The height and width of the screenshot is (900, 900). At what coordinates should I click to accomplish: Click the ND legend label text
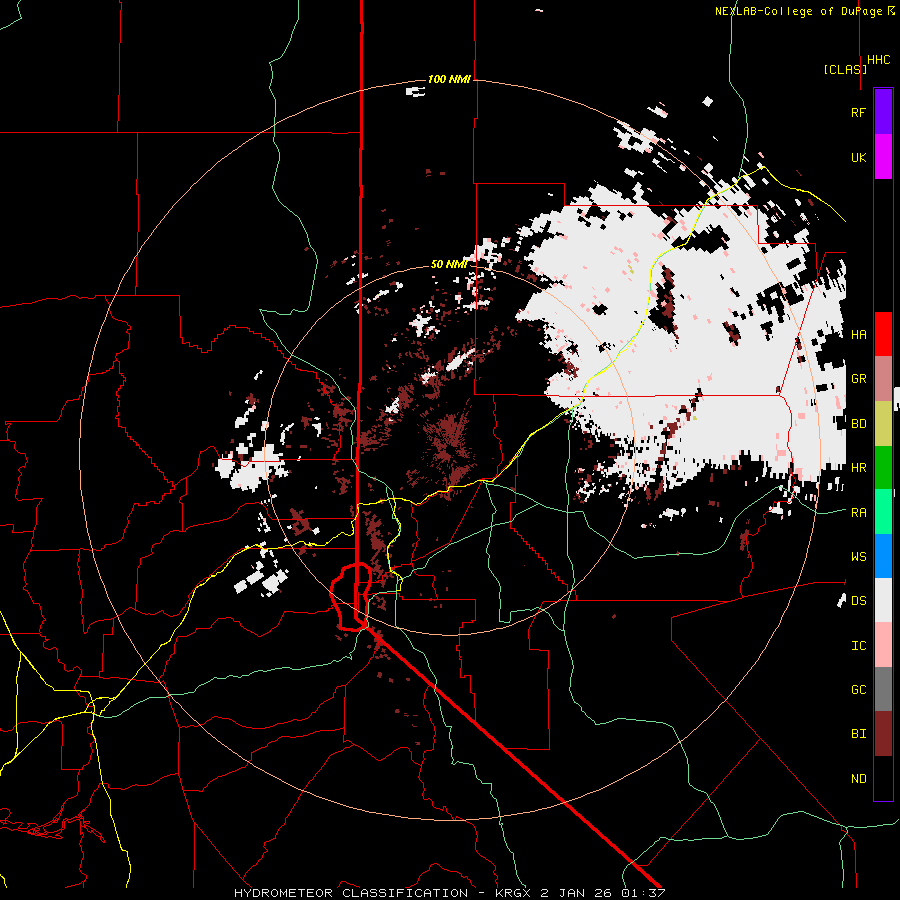coord(858,778)
